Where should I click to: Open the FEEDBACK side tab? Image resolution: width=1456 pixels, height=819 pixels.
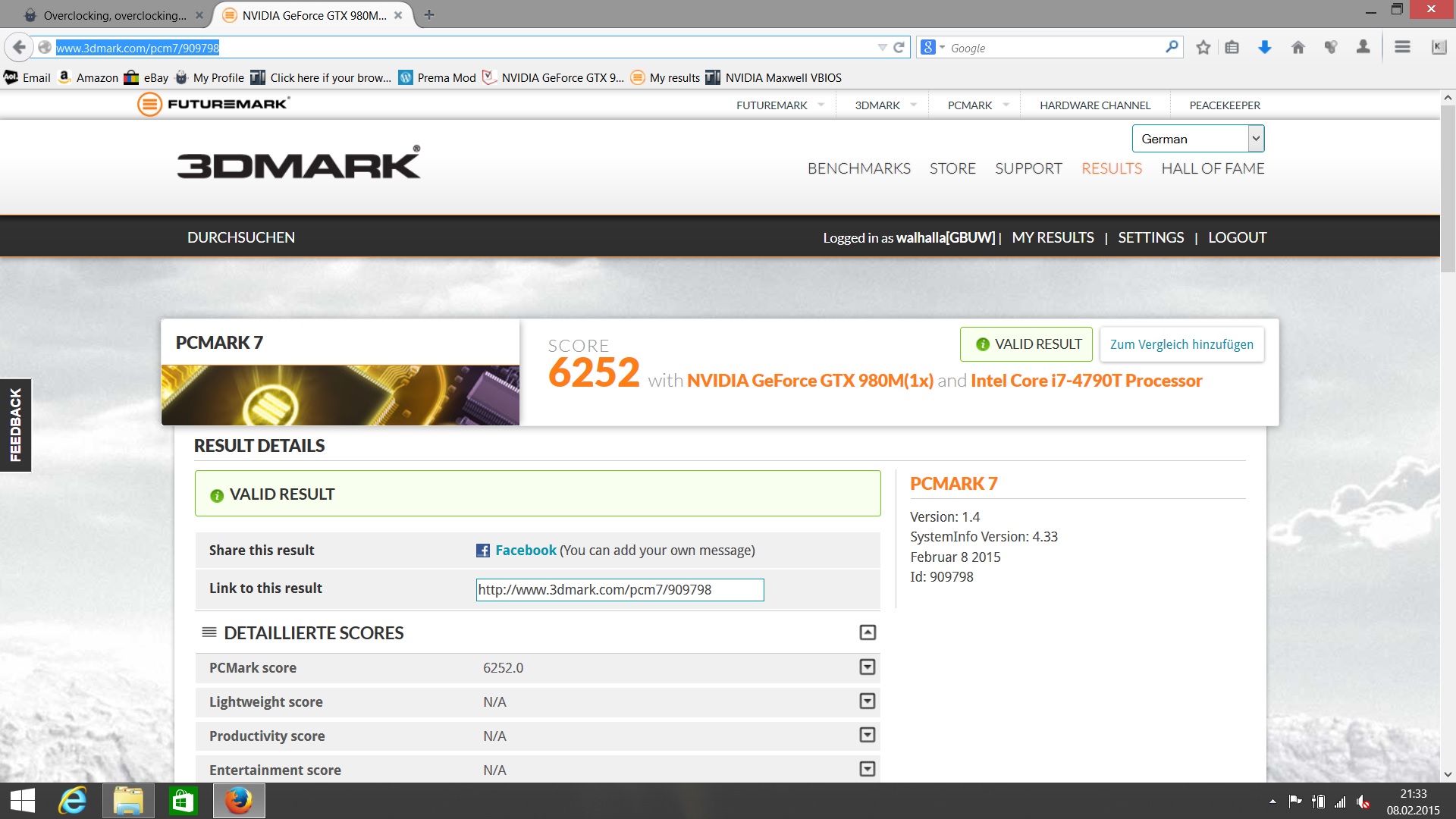(x=15, y=425)
